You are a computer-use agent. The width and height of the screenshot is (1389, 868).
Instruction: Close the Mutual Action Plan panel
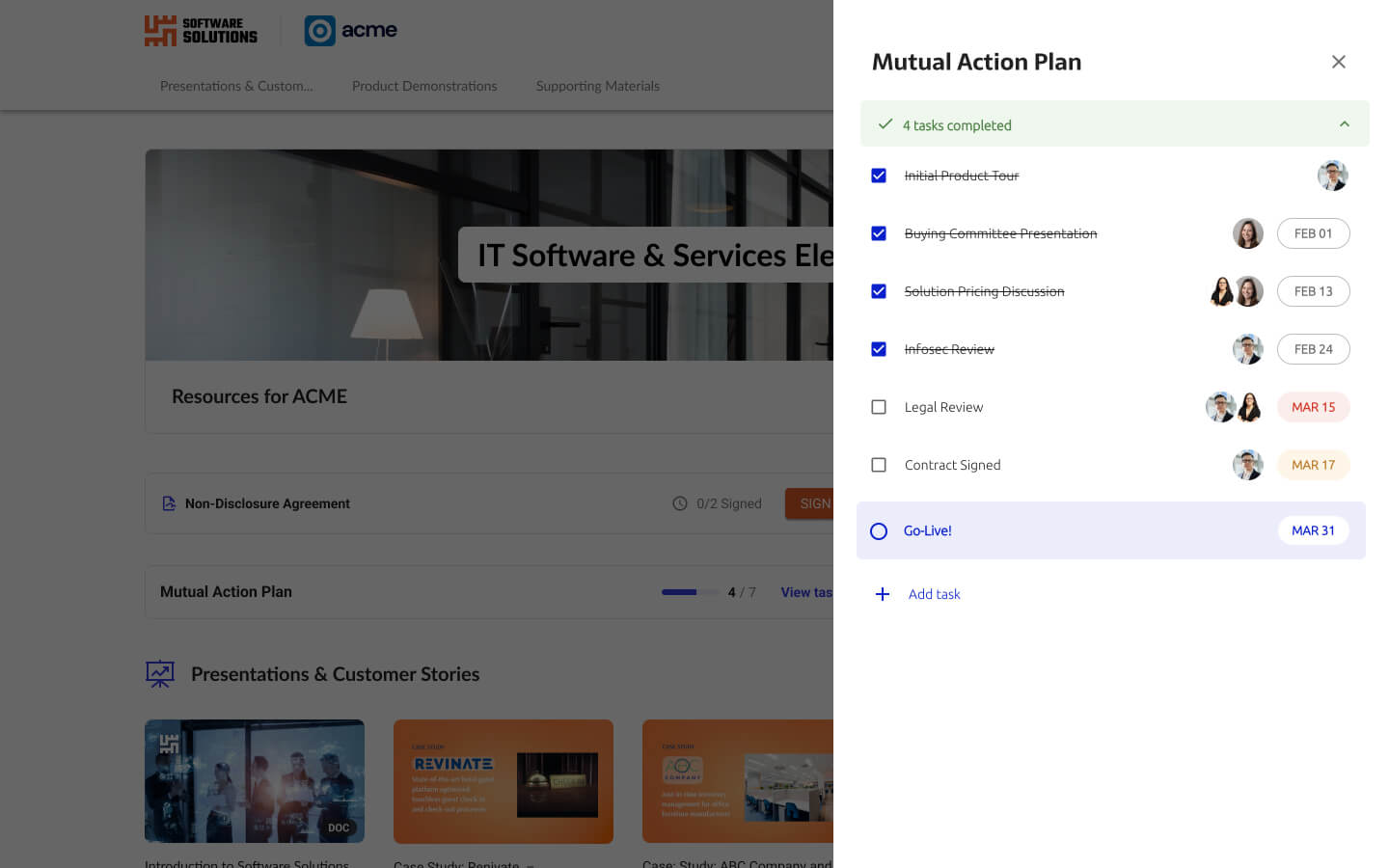tap(1338, 62)
